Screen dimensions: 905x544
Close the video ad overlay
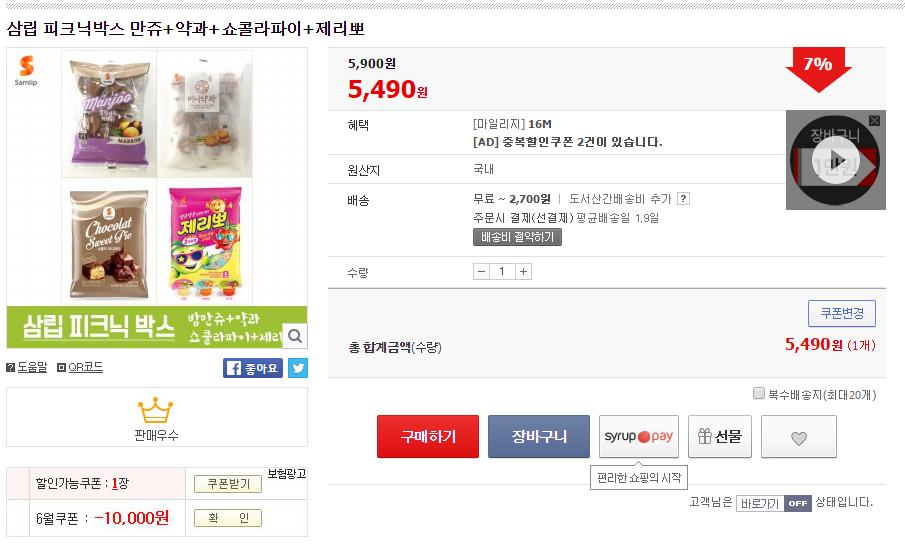coord(874,121)
